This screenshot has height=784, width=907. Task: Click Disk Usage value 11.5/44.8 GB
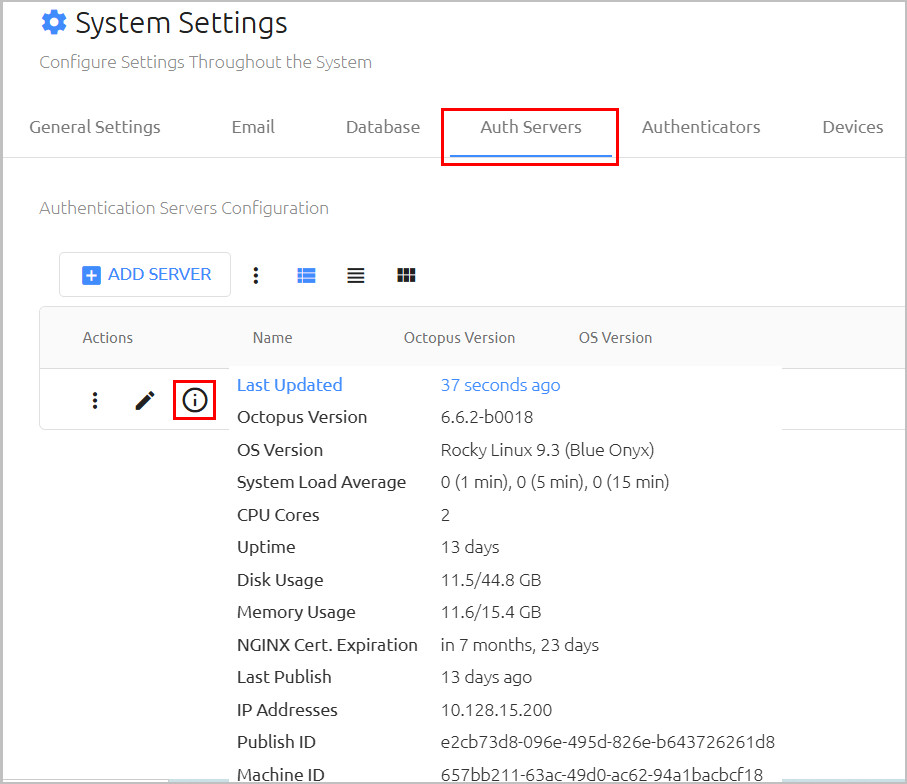coord(491,580)
